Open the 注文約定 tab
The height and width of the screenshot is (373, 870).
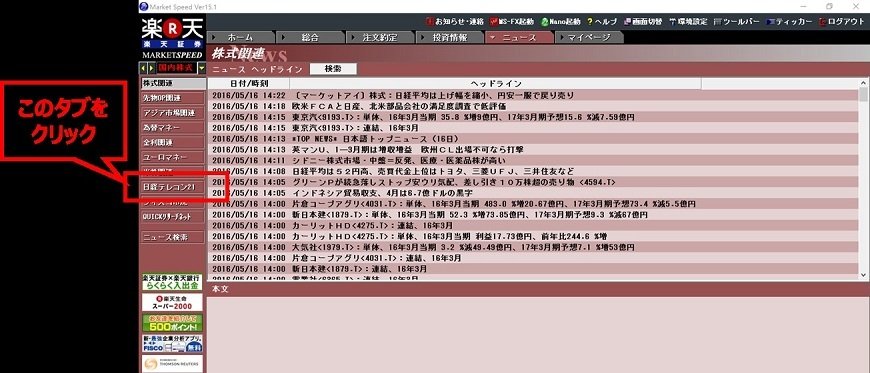(x=380, y=38)
